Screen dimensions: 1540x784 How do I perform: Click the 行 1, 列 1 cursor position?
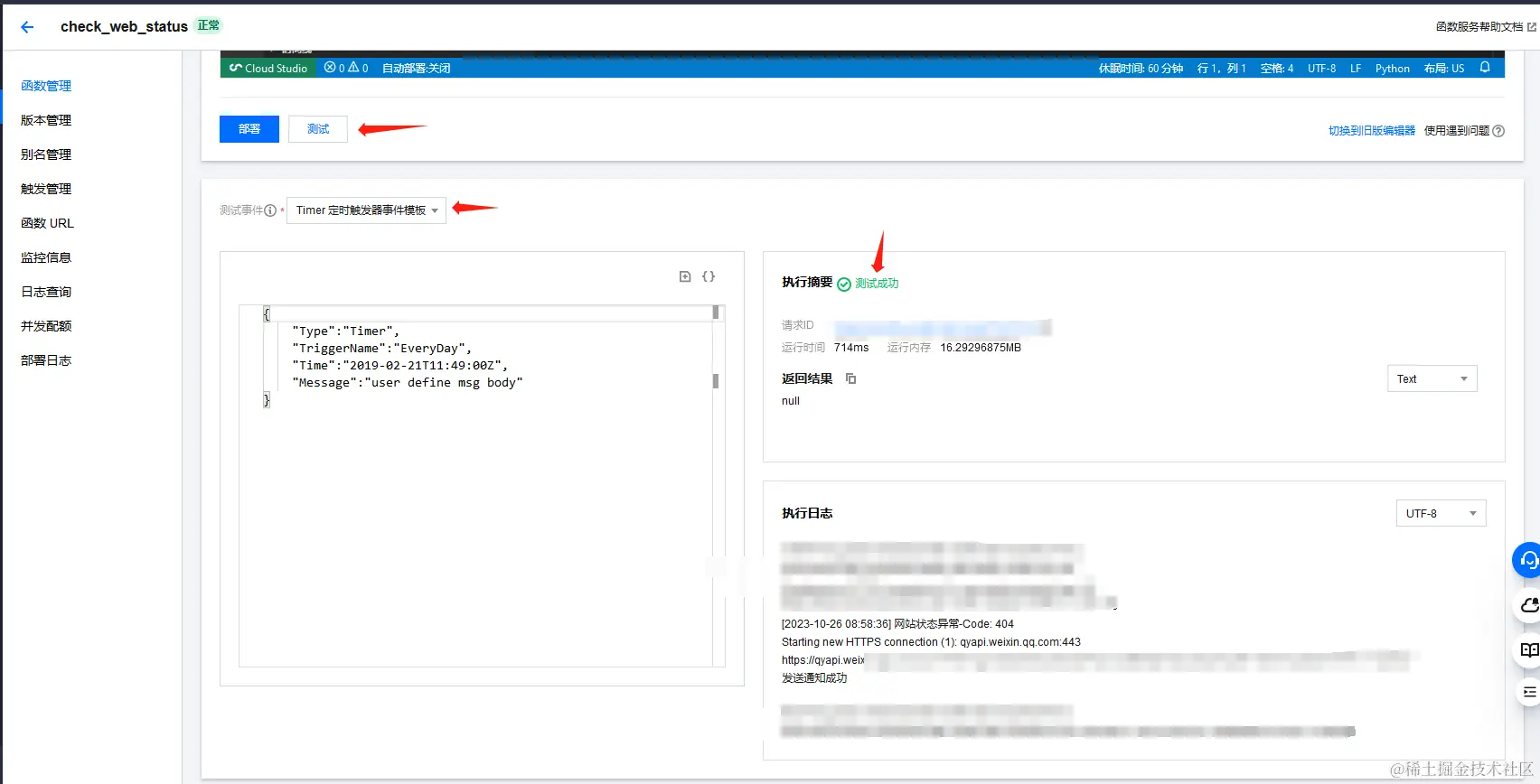click(x=1221, y=68)
